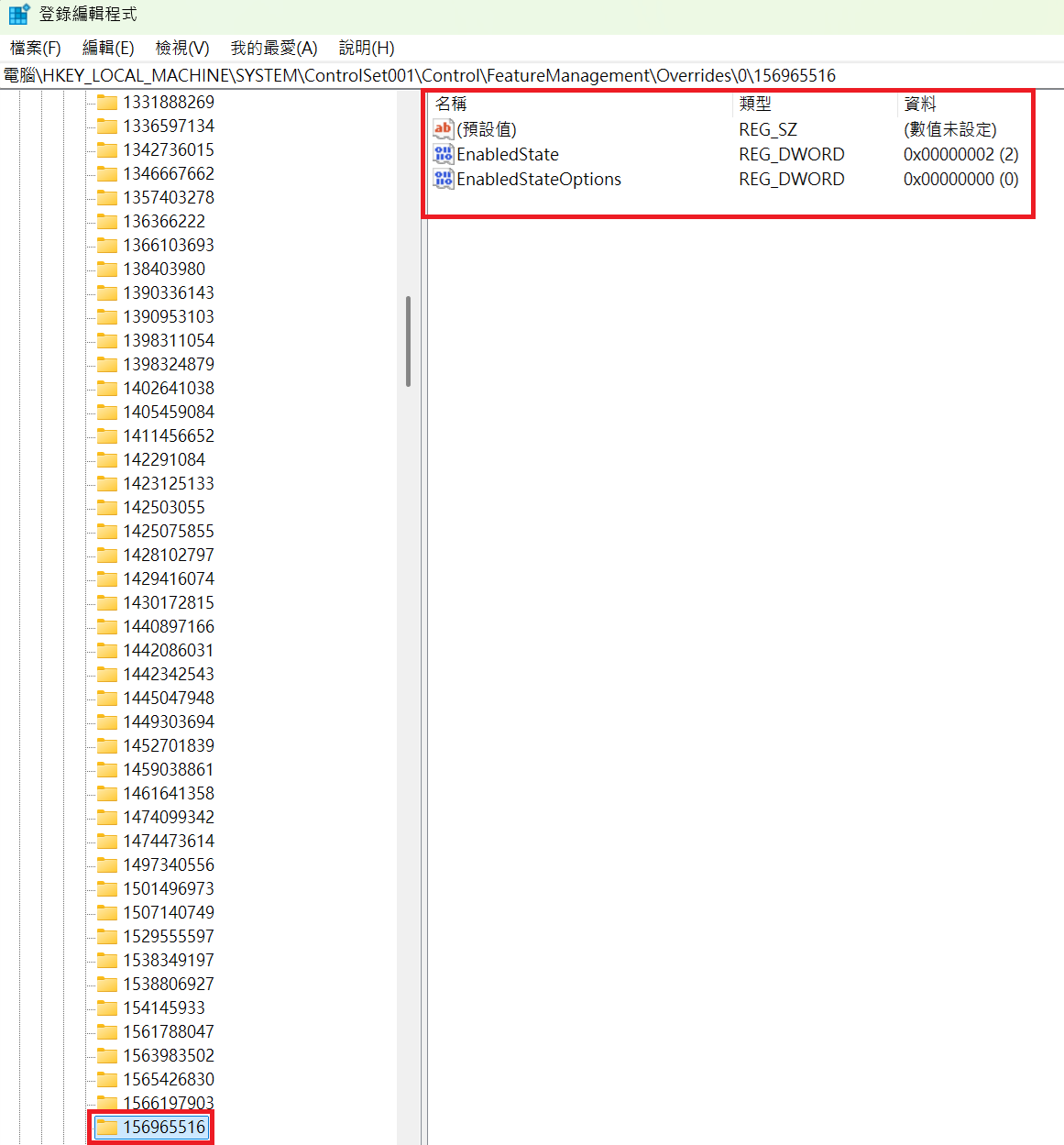The width and height of the screenshot is (1064, 1145).
Task: Open the 檢視(V) menu
Action: coord(182,48)
